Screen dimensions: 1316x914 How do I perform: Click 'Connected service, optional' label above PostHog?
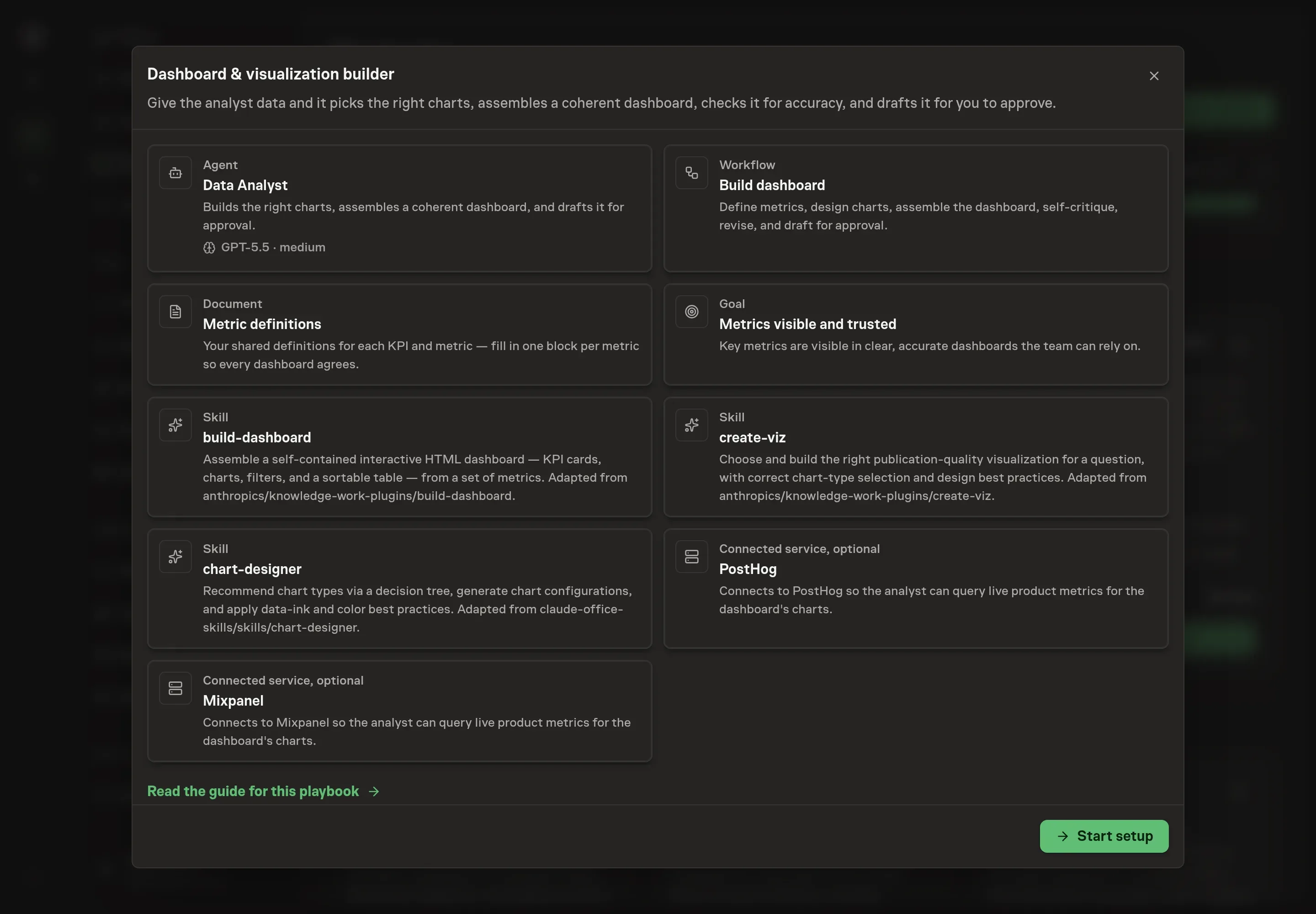(800, 549)
